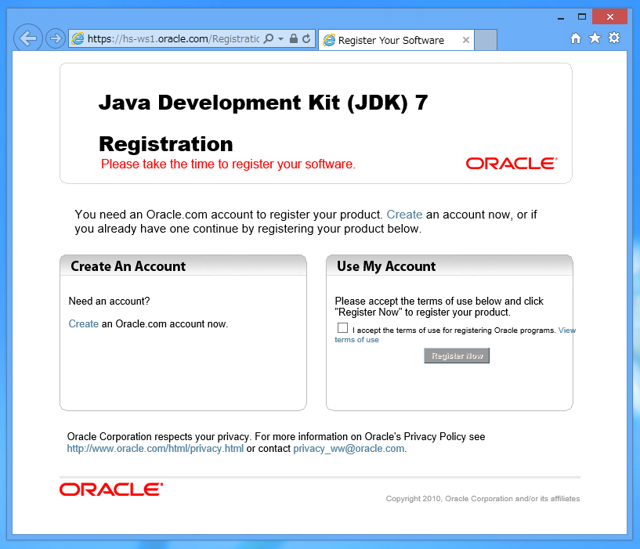This screenshot has width=640, height=549.
Task: Click the browser forward arrow button
Action: (55, 39)
